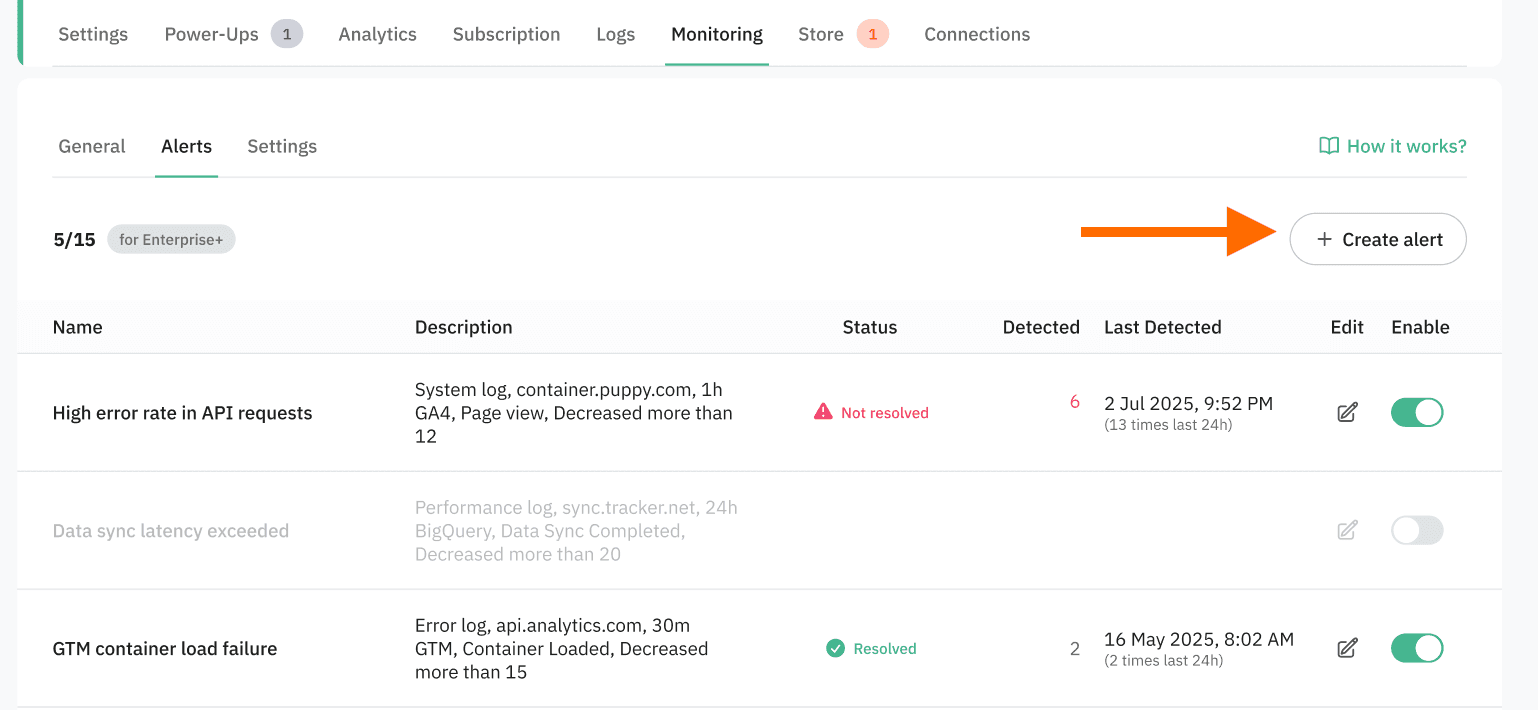Edit the GTM container load failure alert
This screenshot has width=1538, height=710.
pos(1347,648)
